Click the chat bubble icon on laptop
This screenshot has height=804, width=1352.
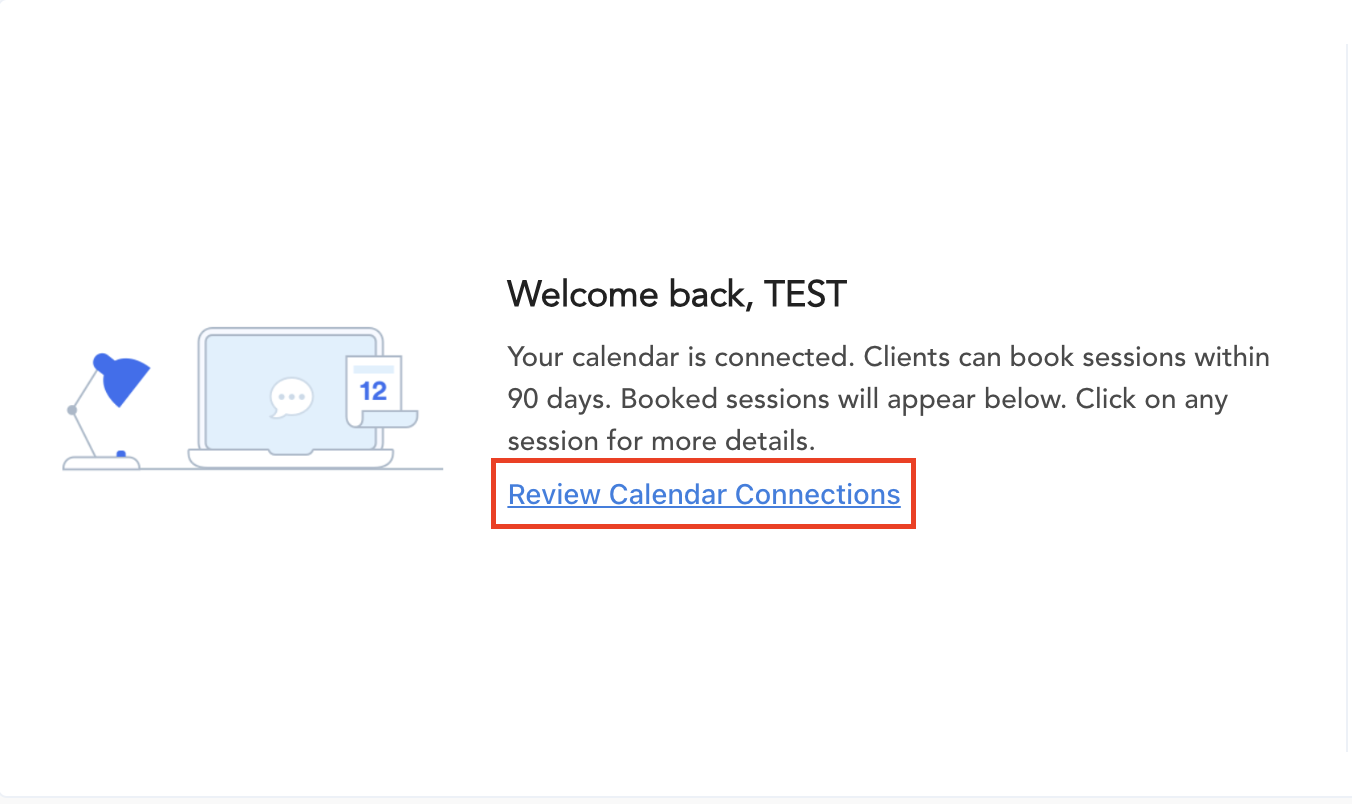(291, 398)
